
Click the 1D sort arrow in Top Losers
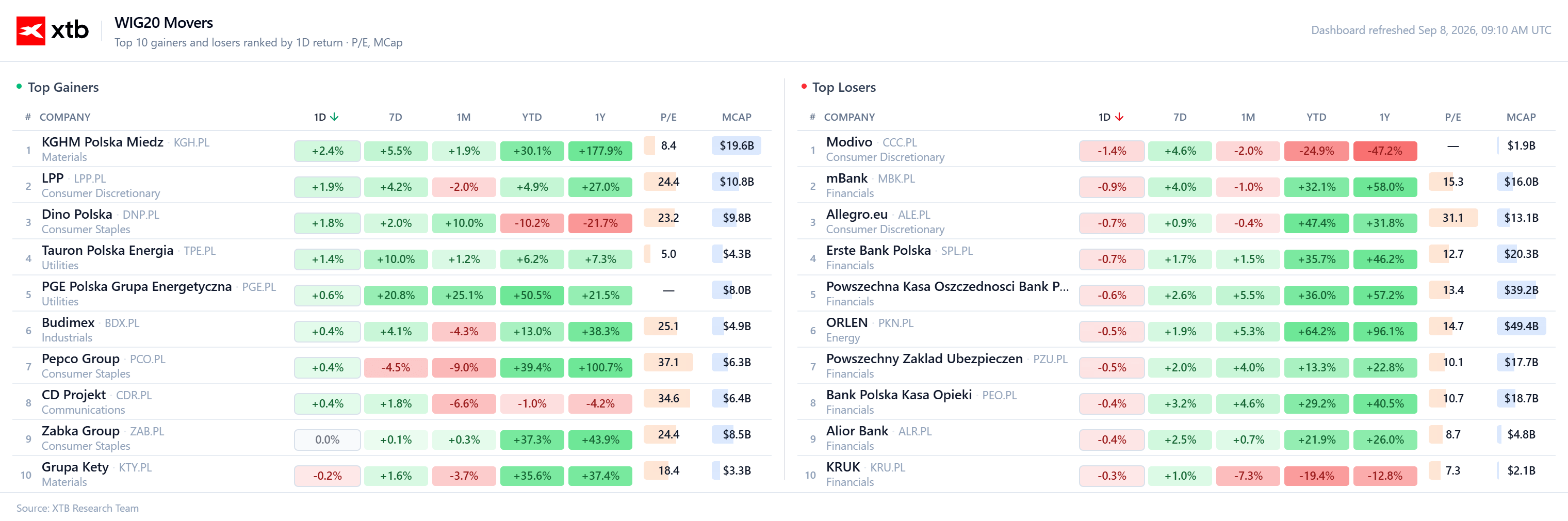1119,117
